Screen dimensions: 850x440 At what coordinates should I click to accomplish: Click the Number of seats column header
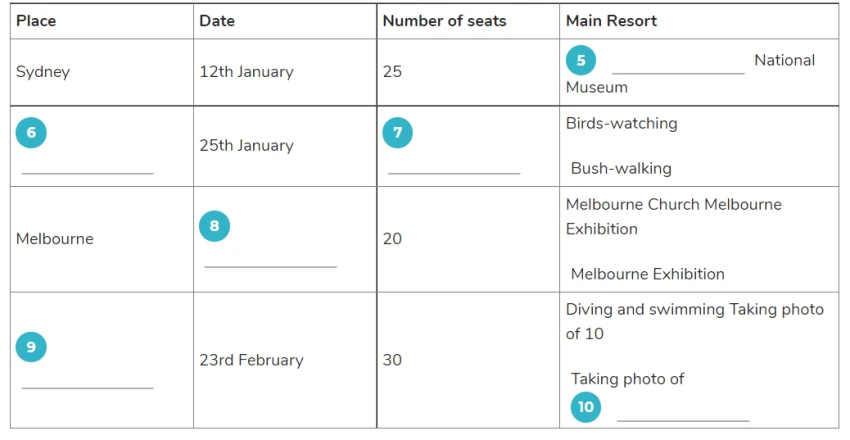tap(445, 21)
